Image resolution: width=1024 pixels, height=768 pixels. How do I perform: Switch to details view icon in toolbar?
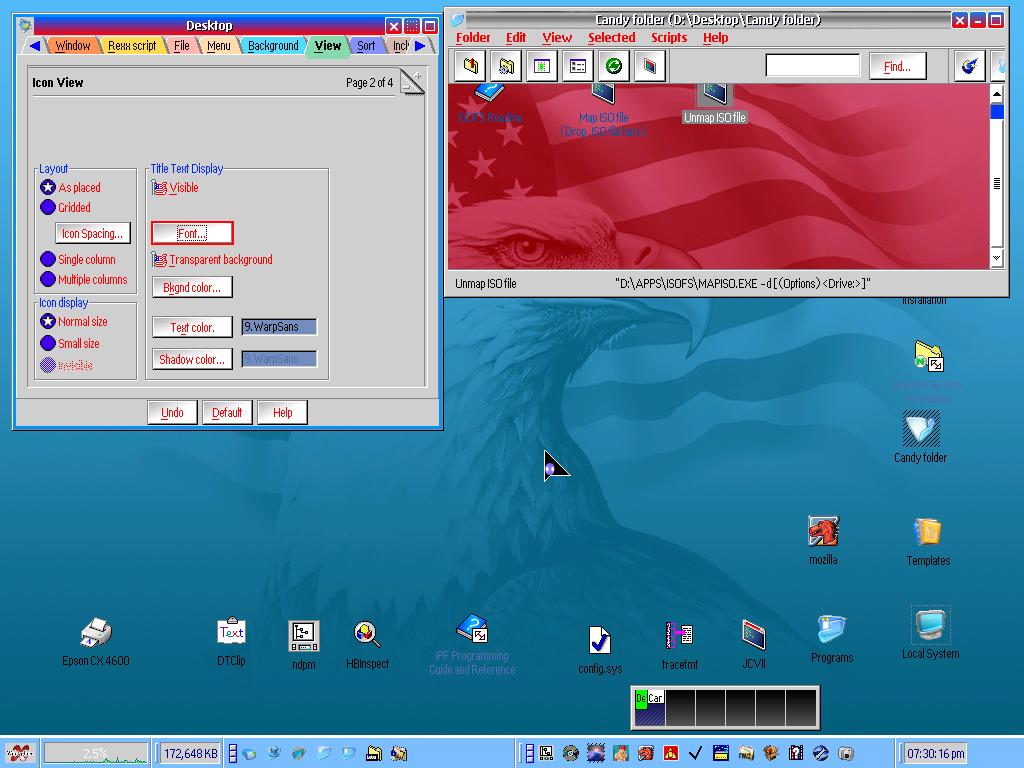[x=578, y=67]
